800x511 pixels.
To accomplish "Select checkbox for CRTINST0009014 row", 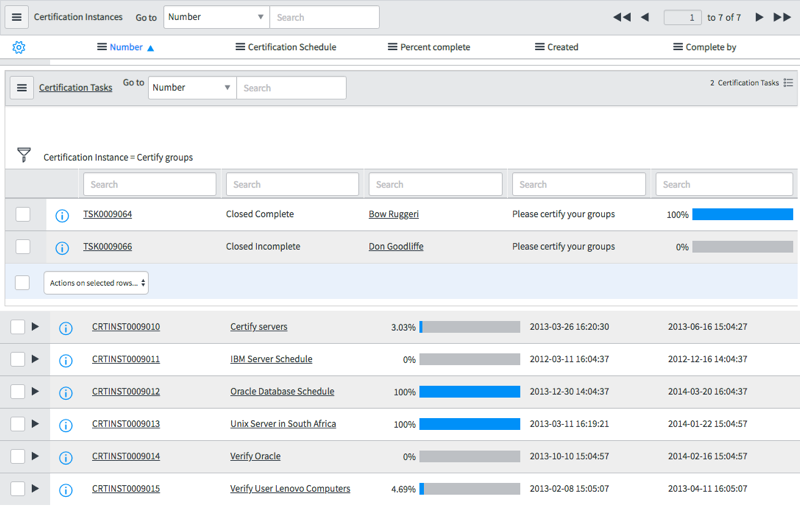I will [17, 456].
